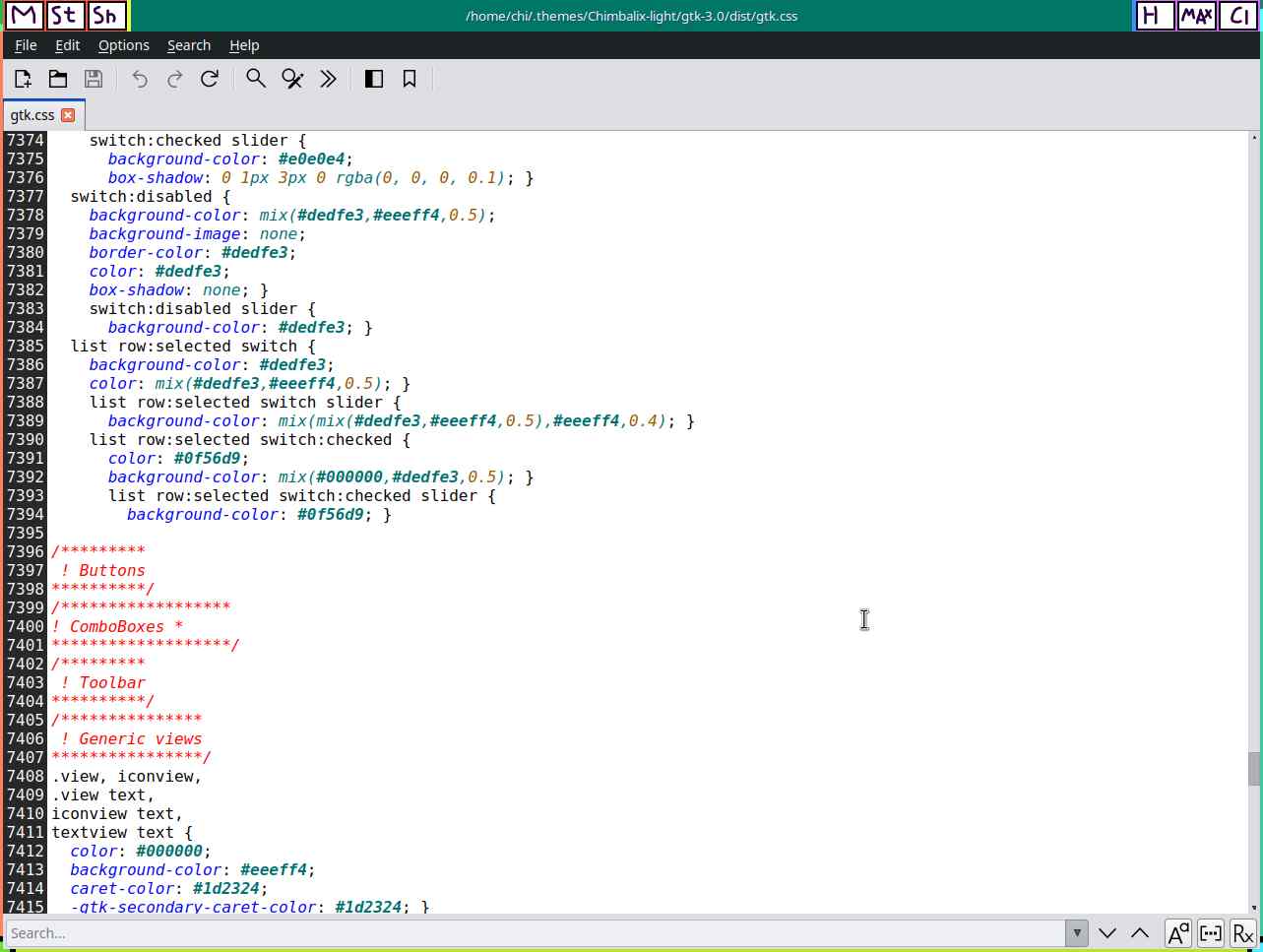Click the vertical scrollbar thumb
Viewport: 1263px width, 952px height.
(x=1253, y=769)
